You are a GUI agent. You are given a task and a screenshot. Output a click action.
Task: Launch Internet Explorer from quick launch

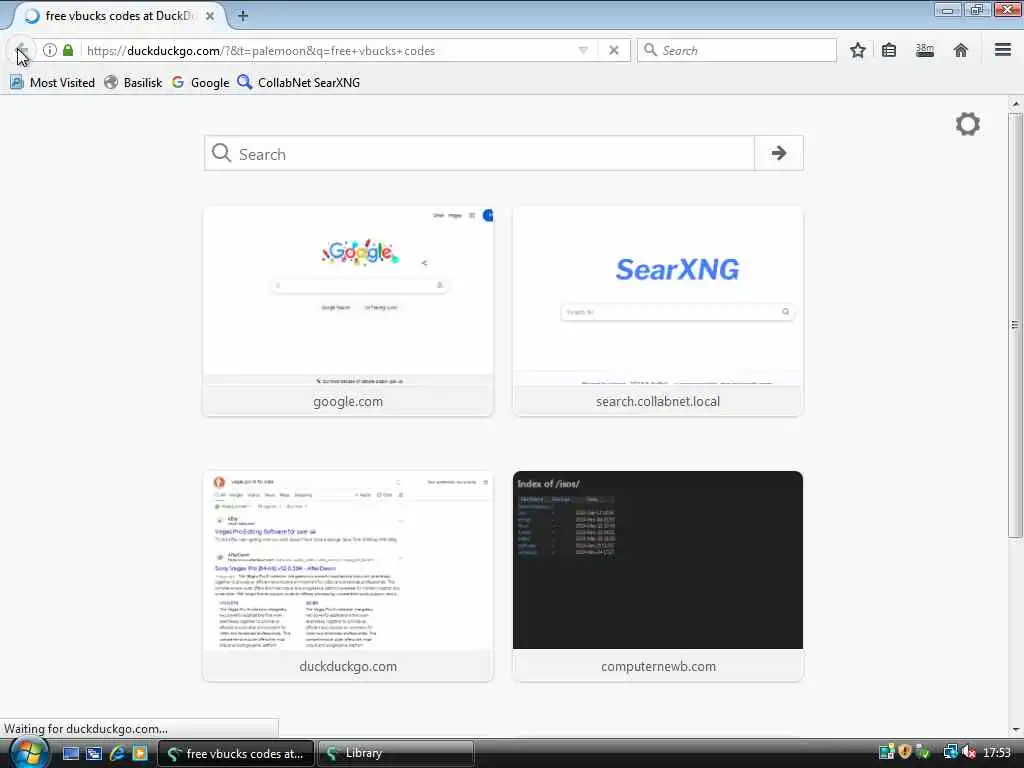[x=118, y=754]
